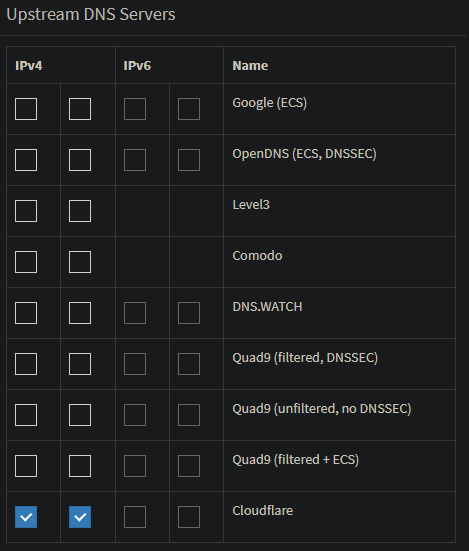Viewport: 469px width, 551px height.
Task: Enable Cloudflare first IPv6 checkbox
Action: [135, 517]
